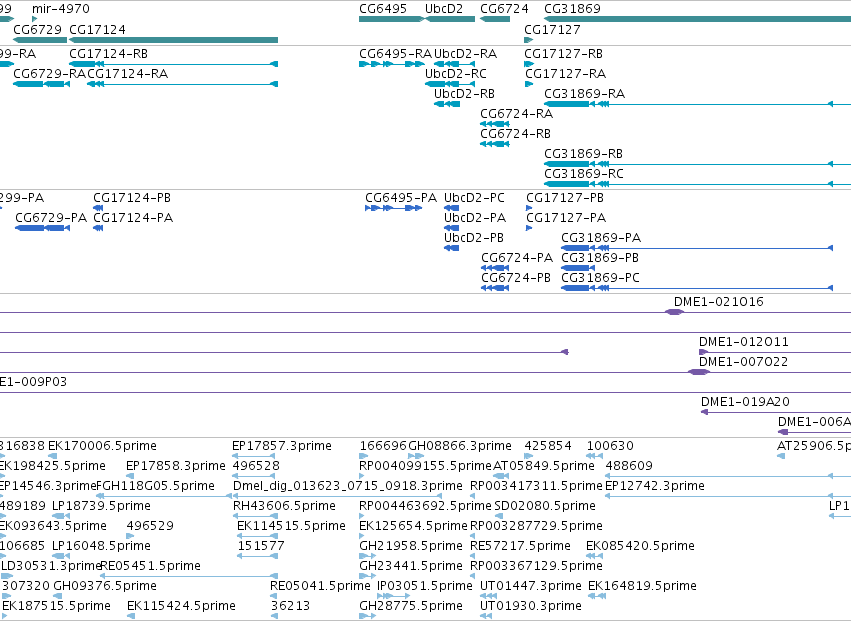Click the 'CG17127' gene name without suffix
The height and width of the screenshot is (621, 851).
[x=552, y=29]
